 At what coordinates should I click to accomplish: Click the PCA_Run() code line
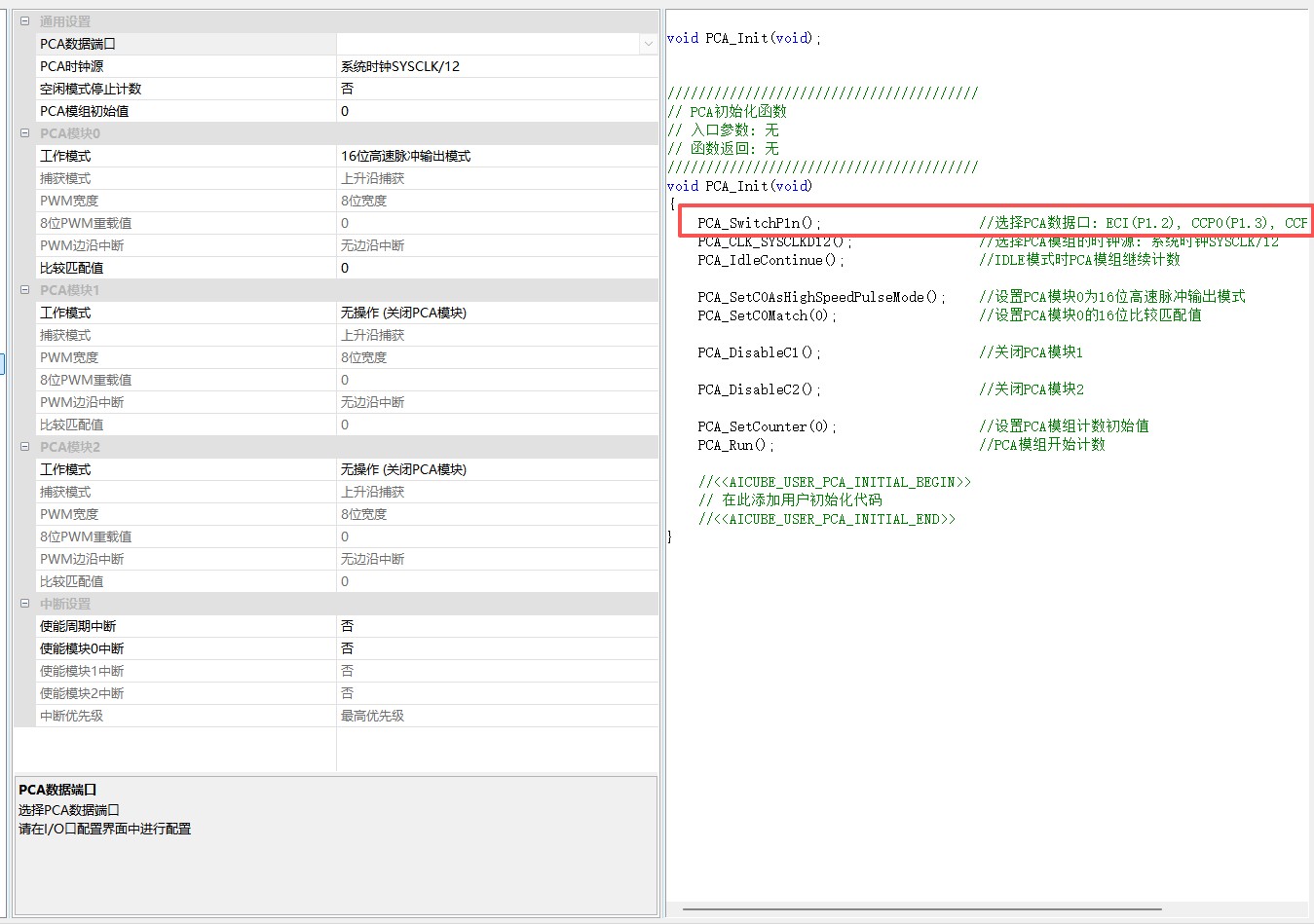pos(735,445)
